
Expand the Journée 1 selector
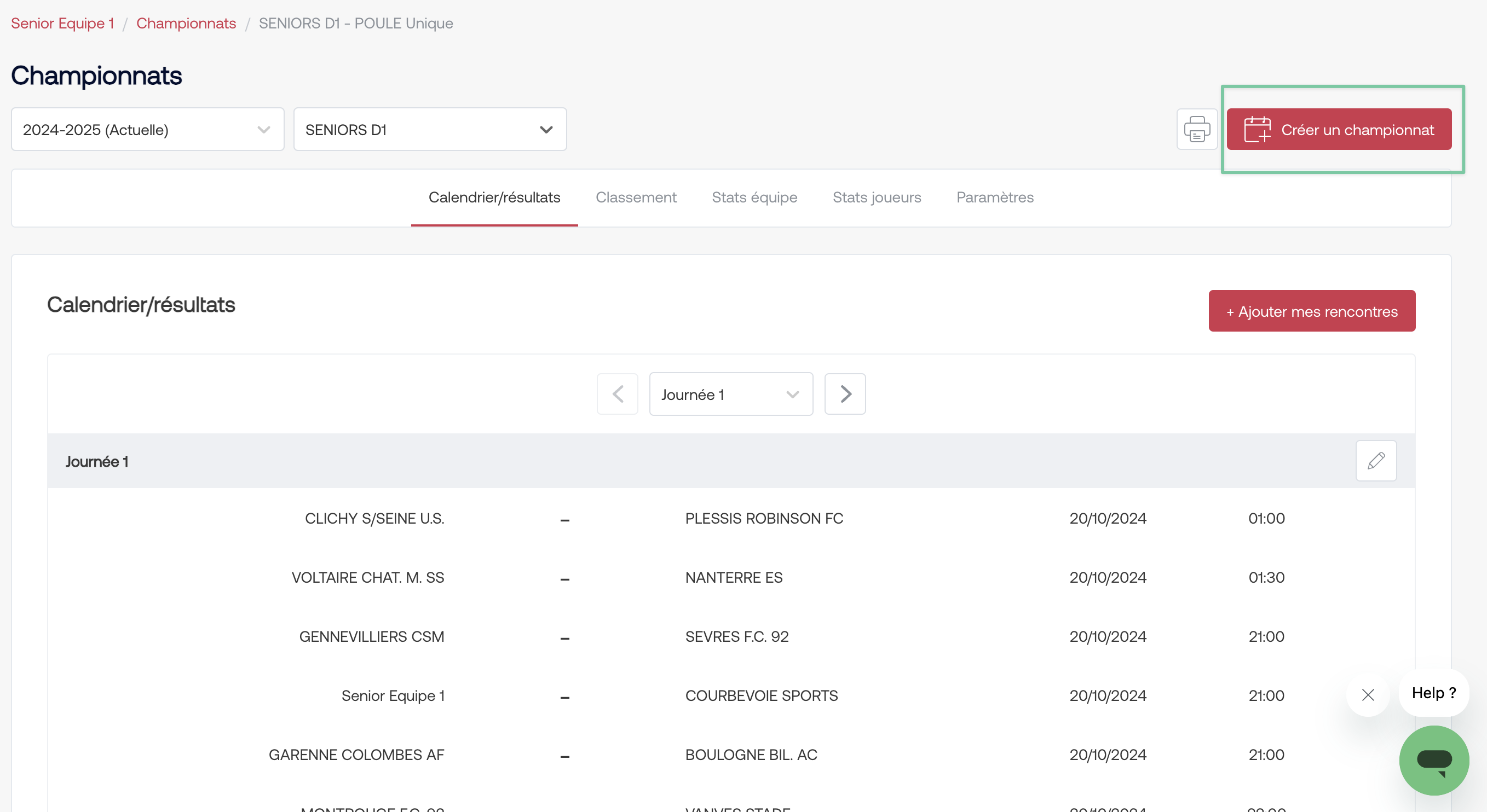pos(730,395)
